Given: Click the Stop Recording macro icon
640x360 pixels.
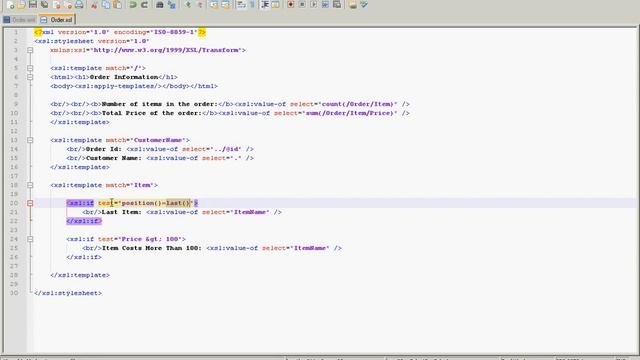Looking at the screenshot, I should tap(302, 5).
